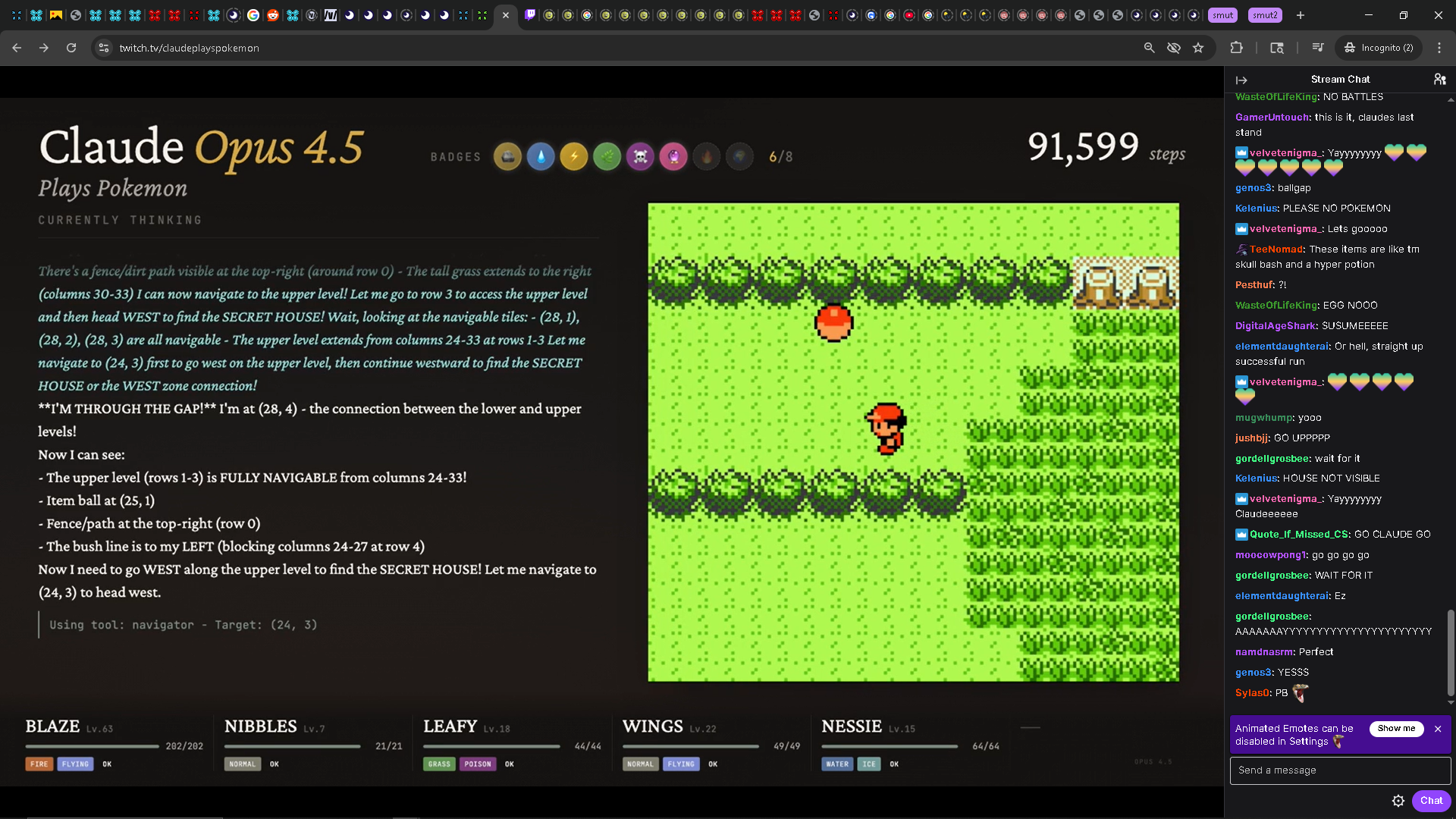Focus the Send a message field
1456x819 pixels.
1339,770
